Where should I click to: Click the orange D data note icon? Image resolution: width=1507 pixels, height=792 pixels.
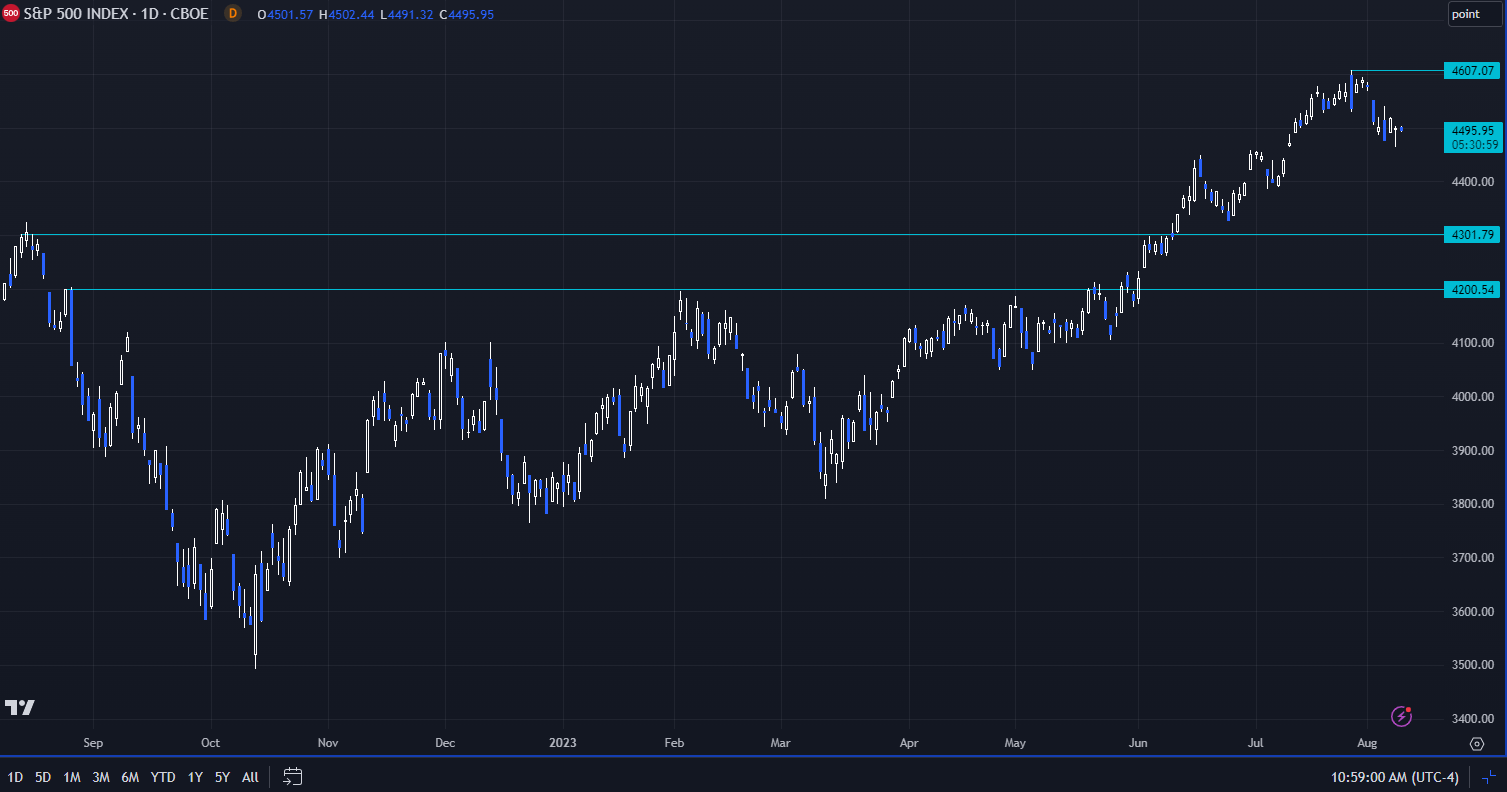point(231,14)
